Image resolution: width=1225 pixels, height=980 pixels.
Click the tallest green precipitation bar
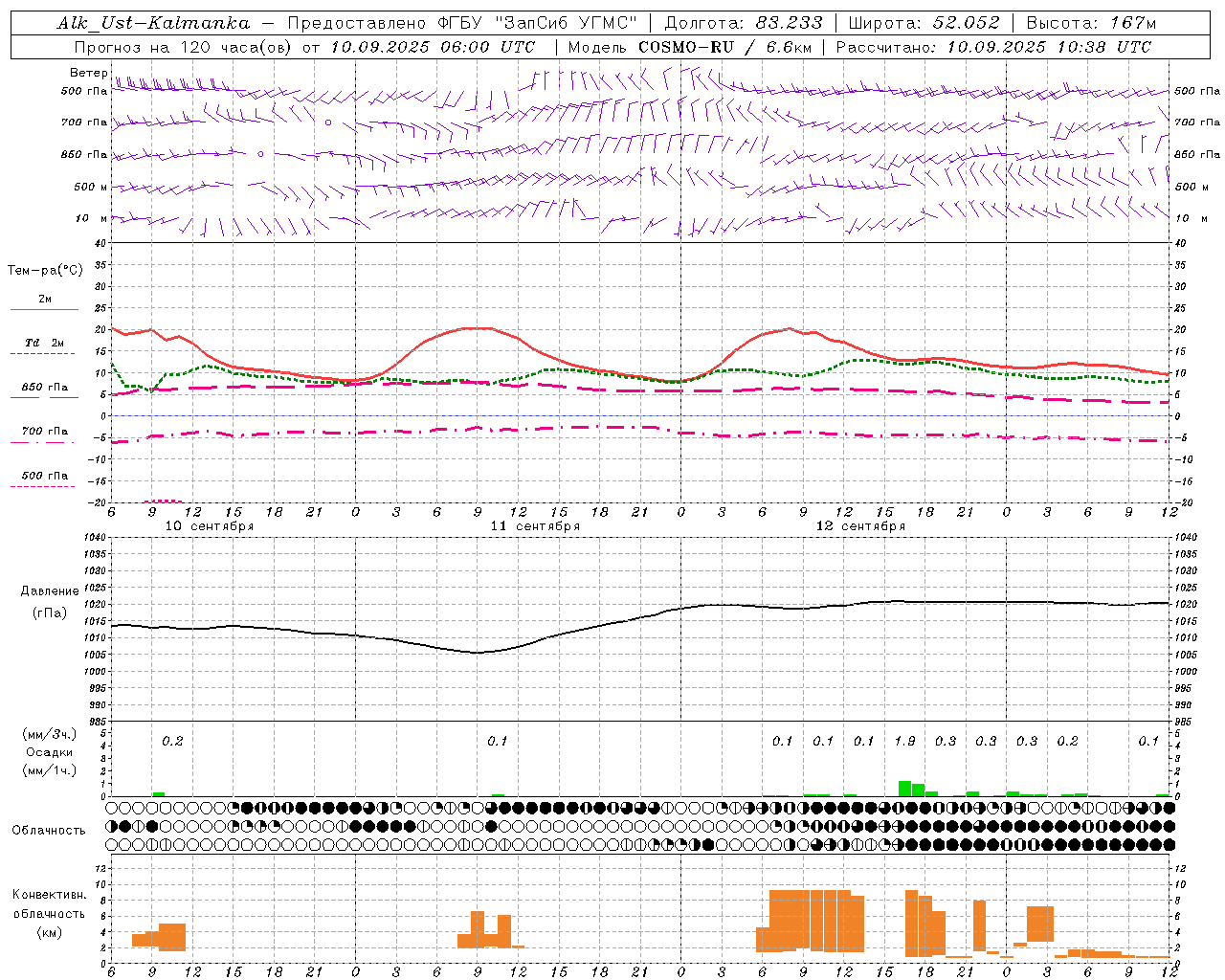pos(904,789)
